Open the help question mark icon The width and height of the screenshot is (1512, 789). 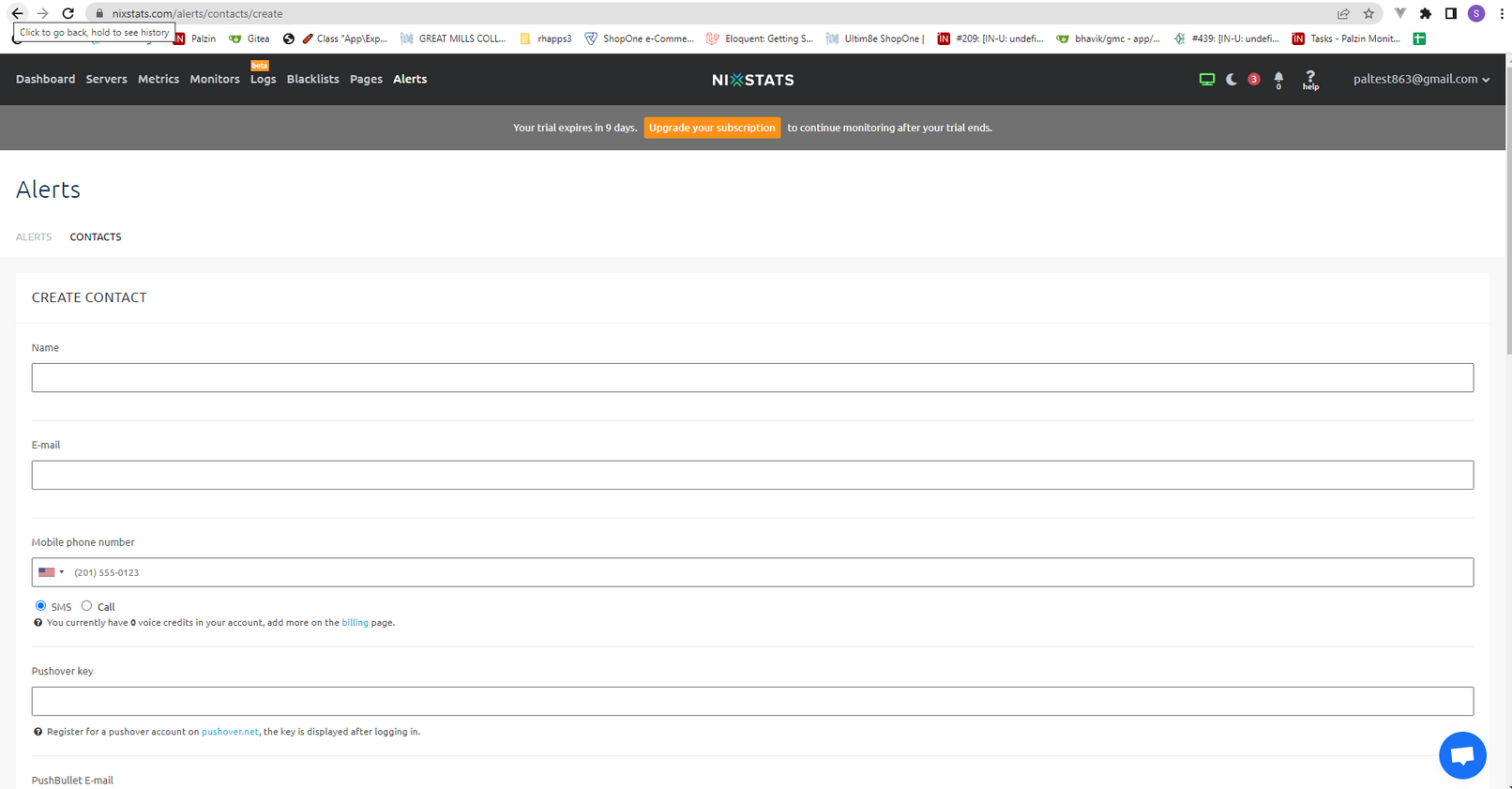tap(1310, 80)
